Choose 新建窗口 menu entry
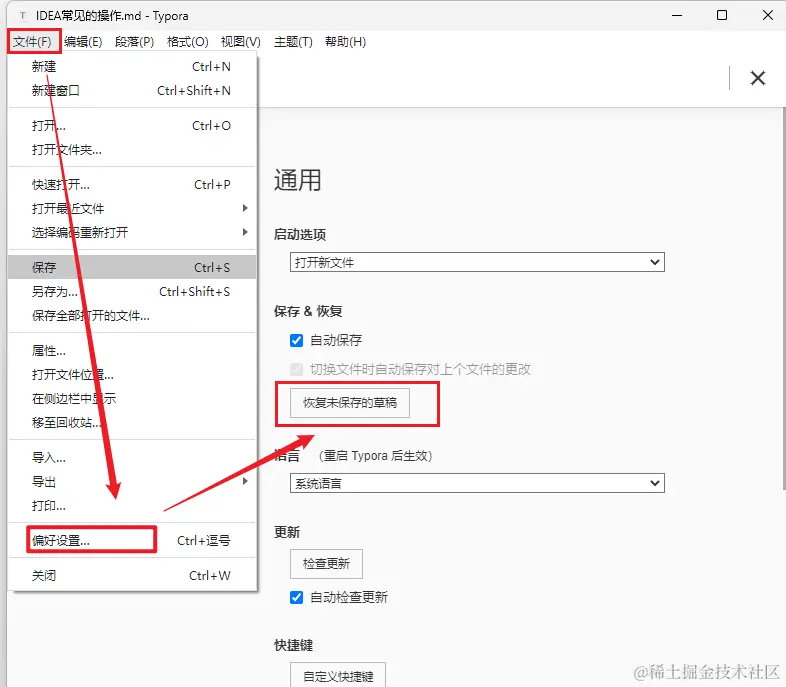 (x=132, y=91)
